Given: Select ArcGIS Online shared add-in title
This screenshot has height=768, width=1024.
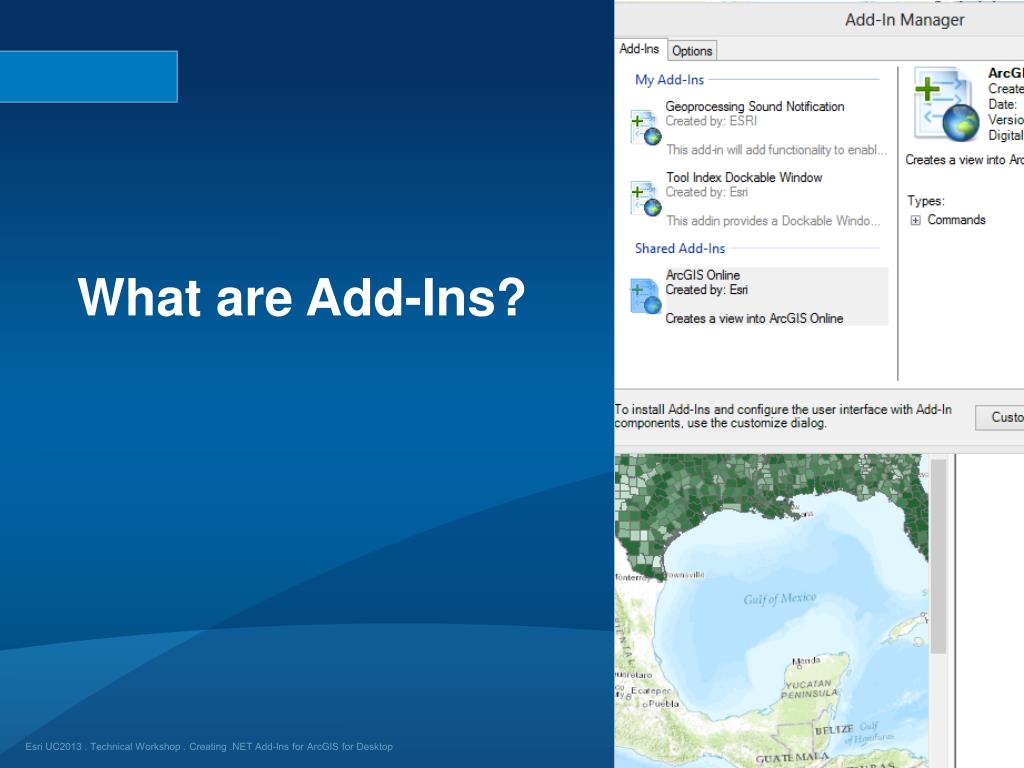Looking at the screenshot, I should click(703, 275).
